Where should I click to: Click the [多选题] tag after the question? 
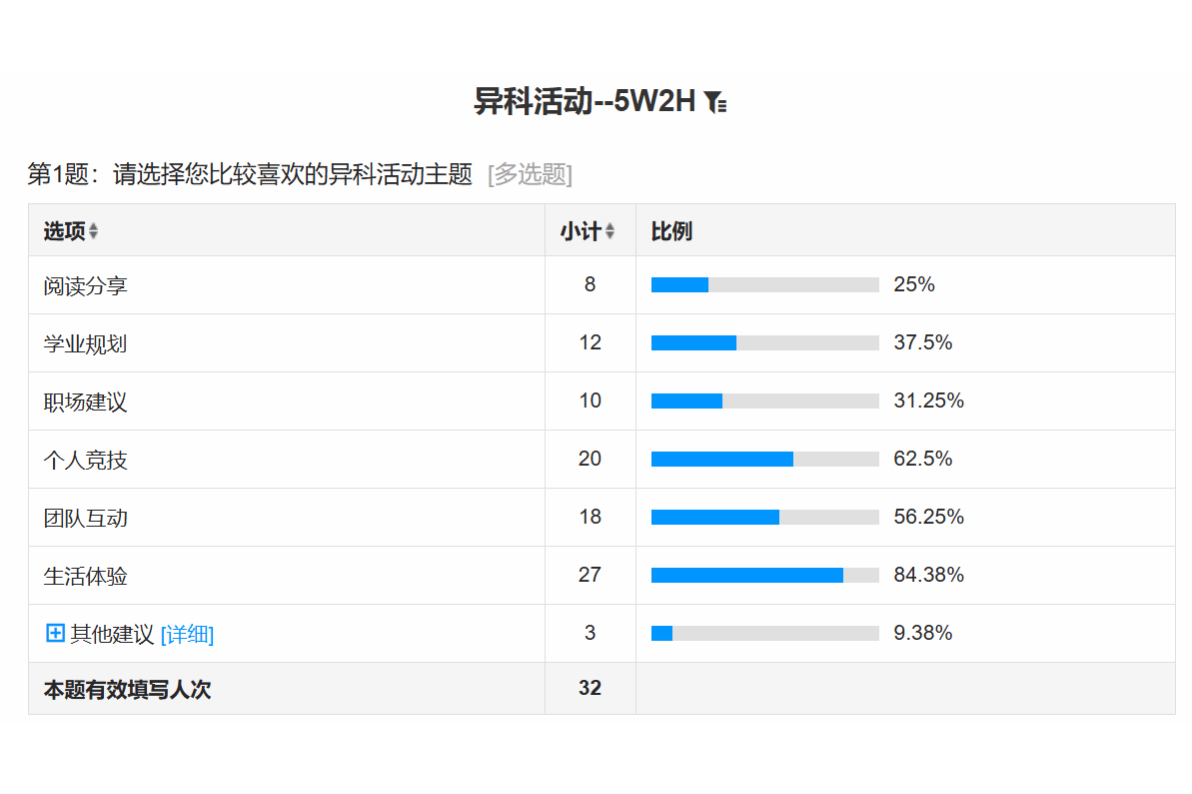(530, 175)
